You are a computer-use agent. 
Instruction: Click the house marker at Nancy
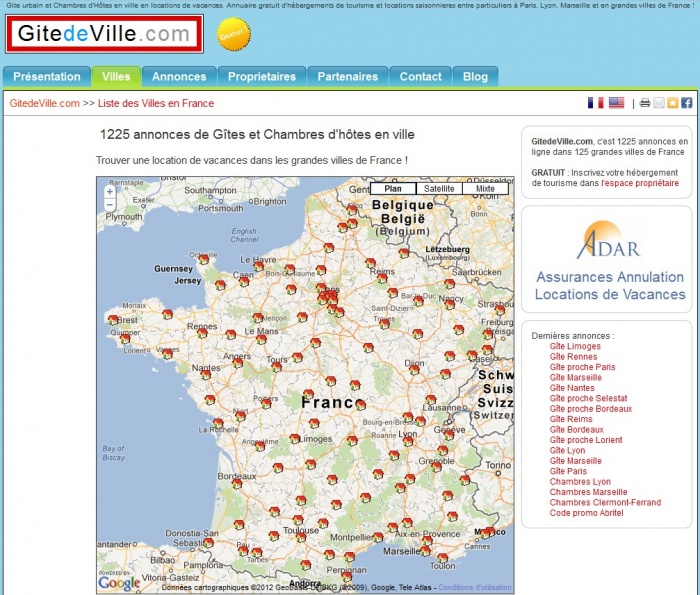pos(450,304)
